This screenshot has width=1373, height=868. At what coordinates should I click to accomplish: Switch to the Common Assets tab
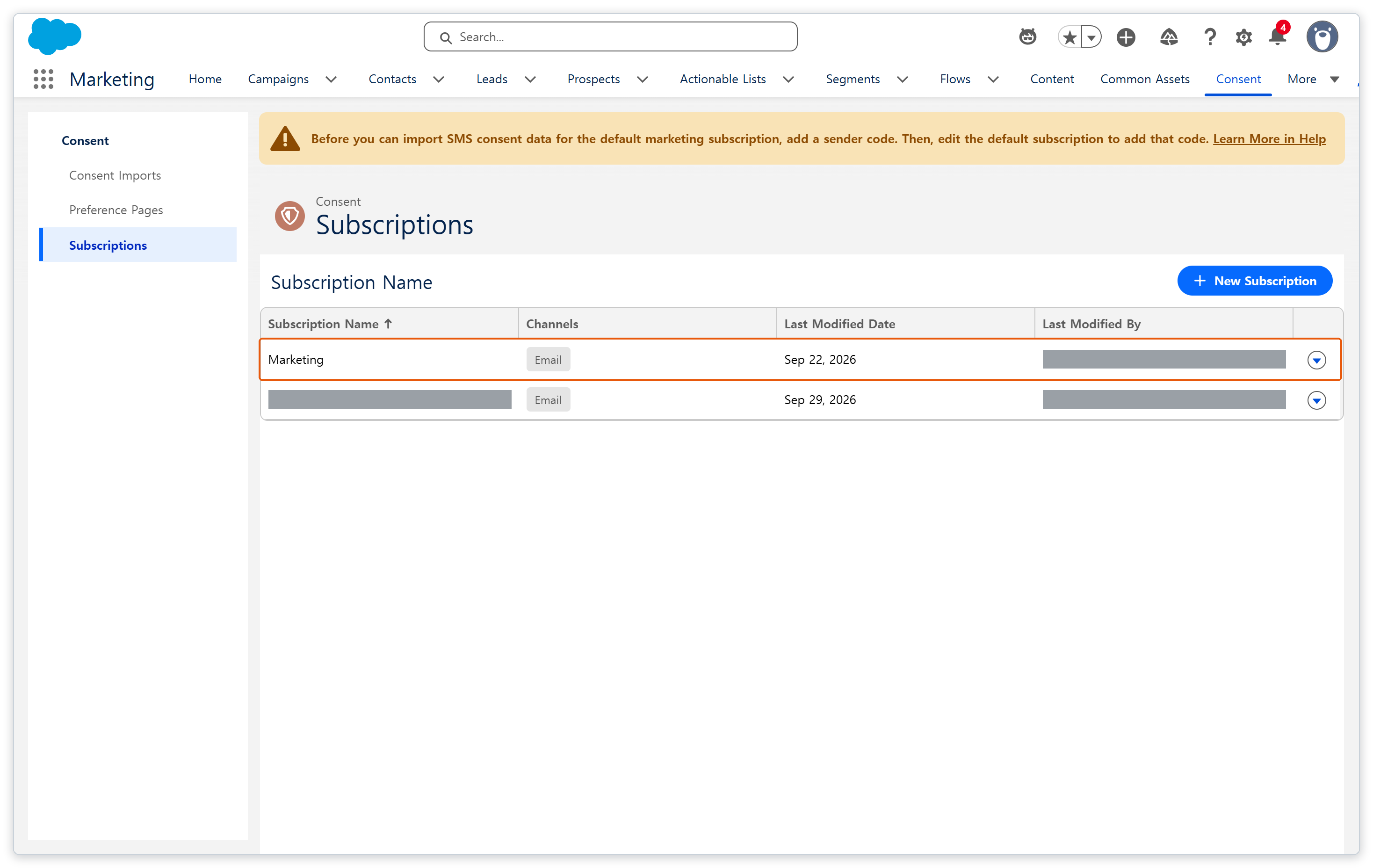(1144, 80)
